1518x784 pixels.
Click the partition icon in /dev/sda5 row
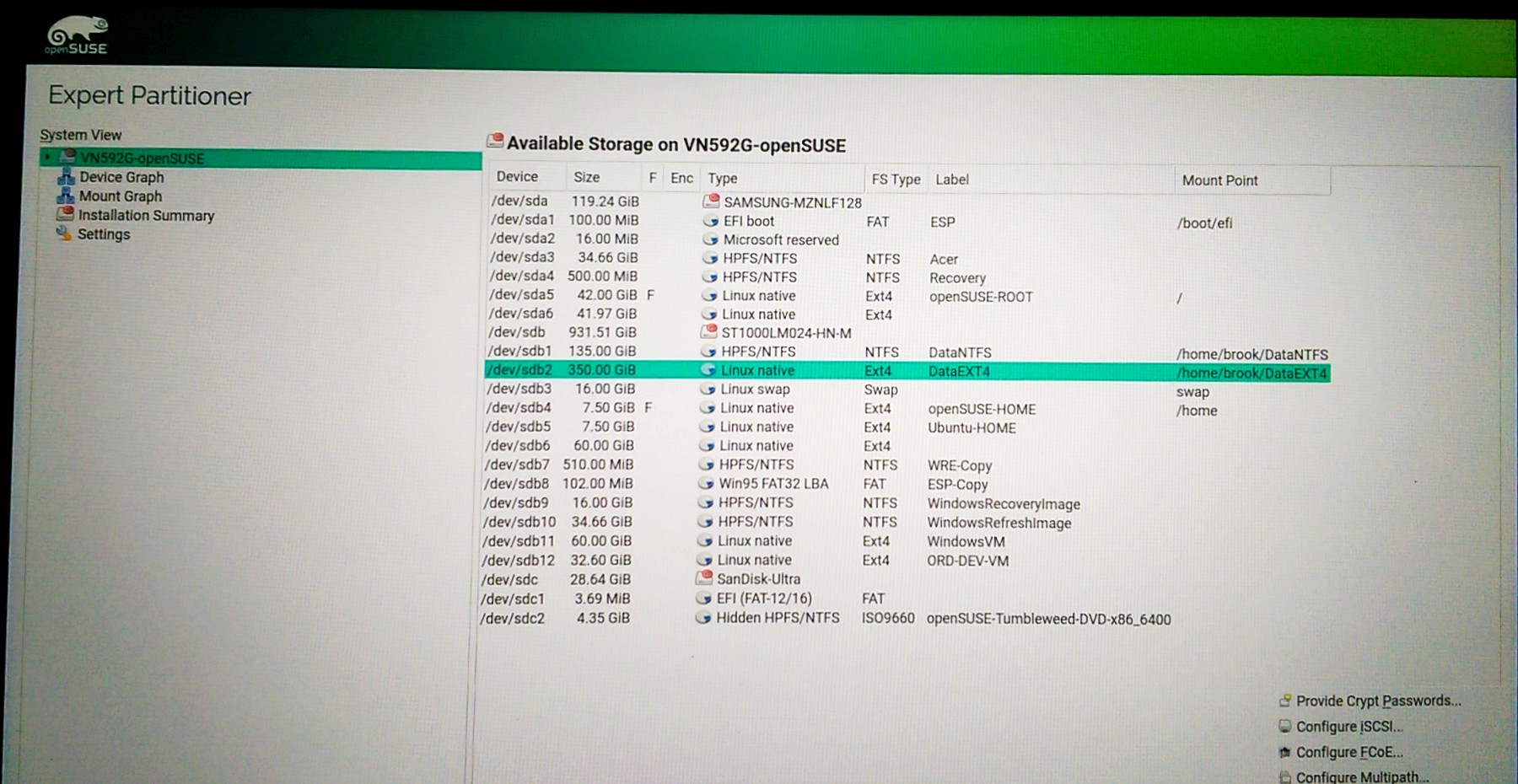tap(710, 296)
